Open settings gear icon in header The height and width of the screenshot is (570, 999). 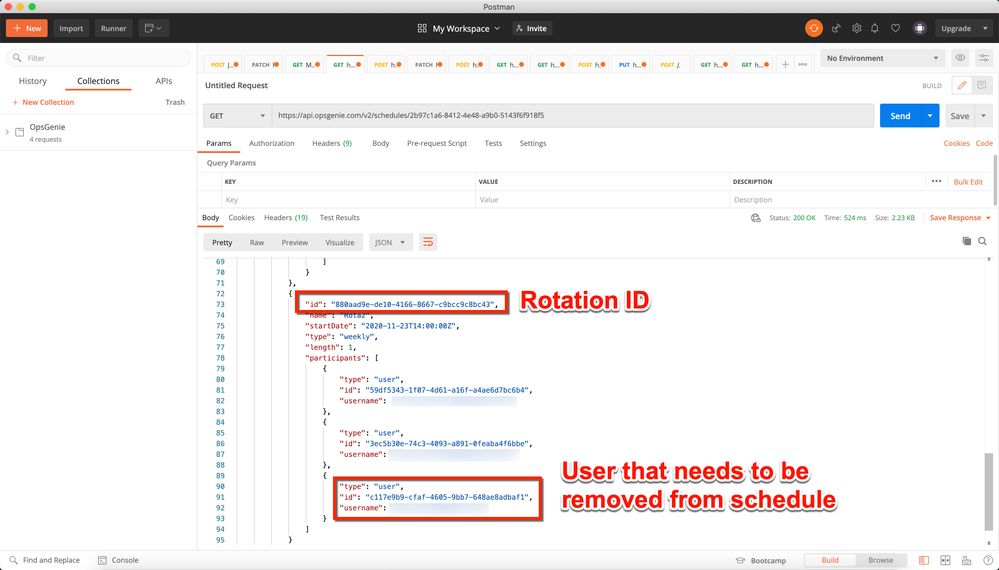click(856, 28)
